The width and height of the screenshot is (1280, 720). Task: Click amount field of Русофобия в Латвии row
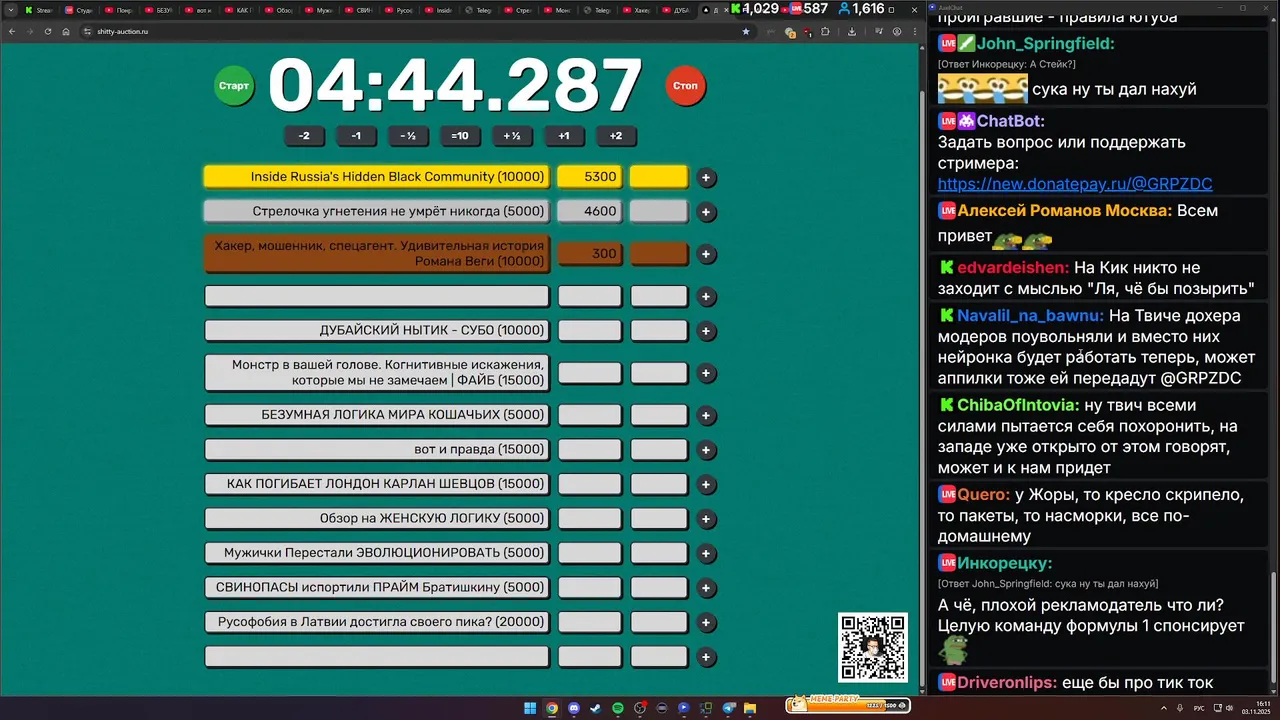click(x=589, y=622)
